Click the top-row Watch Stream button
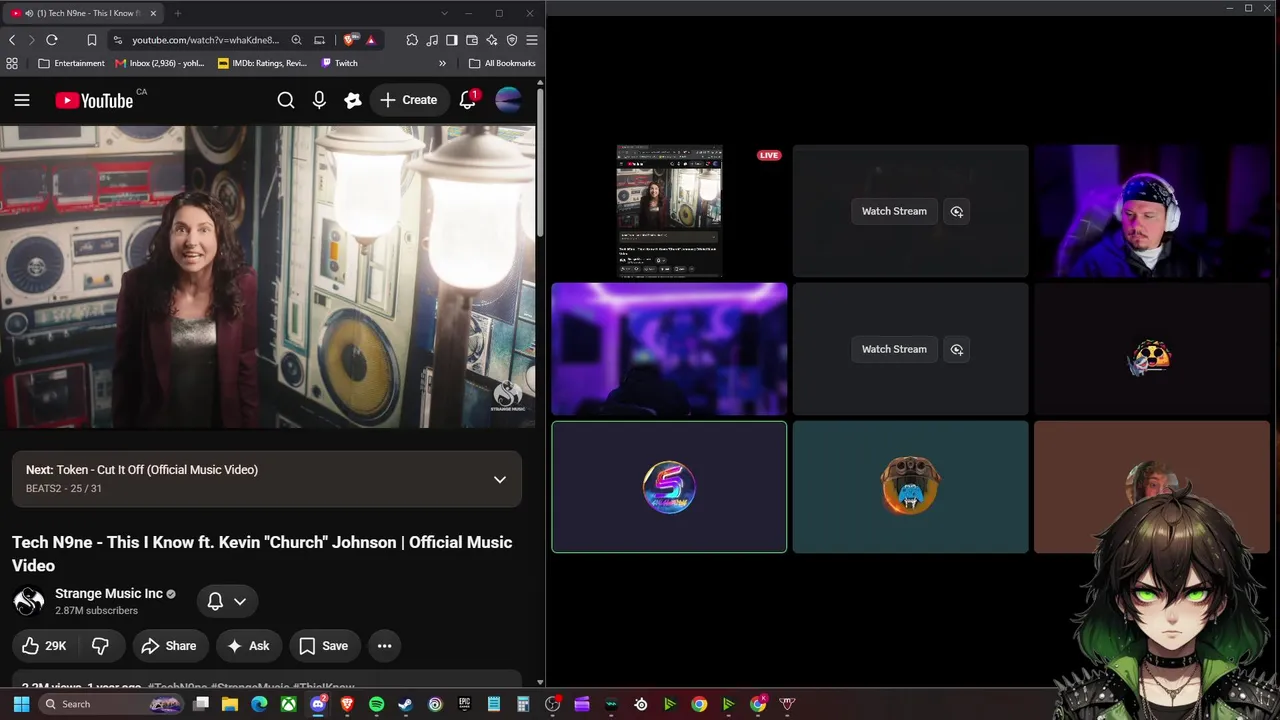The height and width of the screenshot is (720, 1280). point(894,211)
